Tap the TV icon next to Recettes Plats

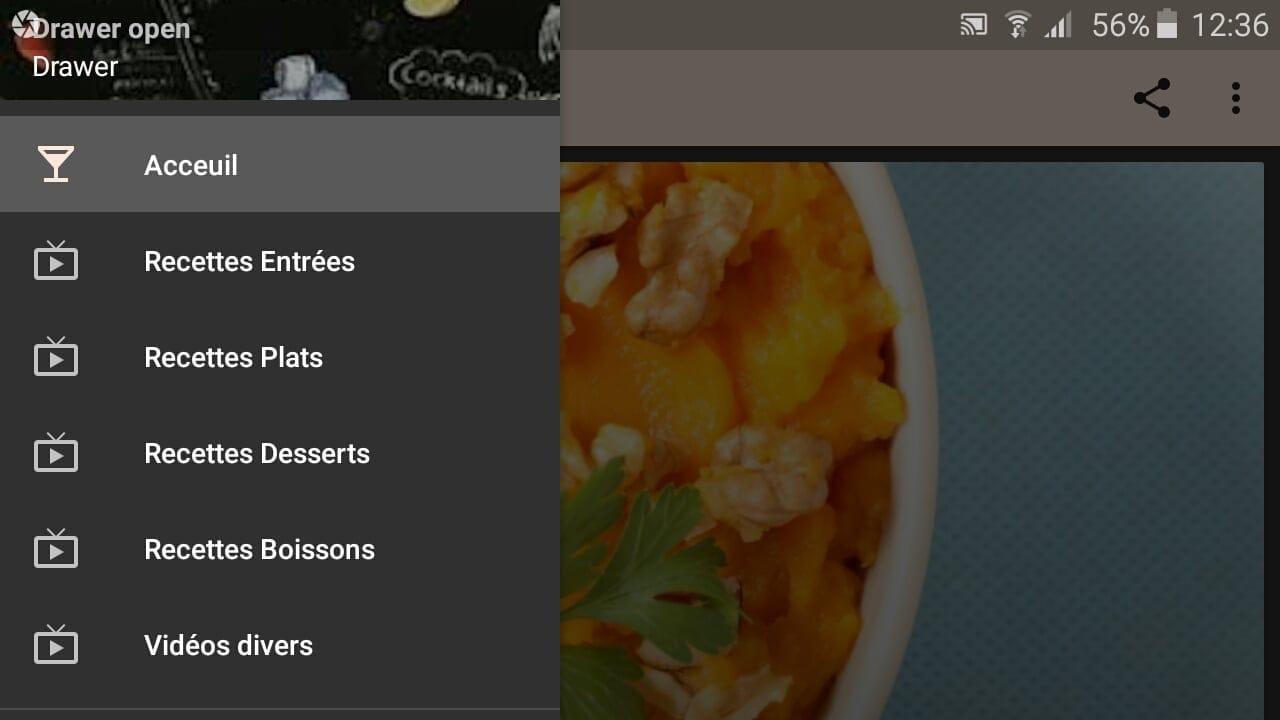coord(56,356)
